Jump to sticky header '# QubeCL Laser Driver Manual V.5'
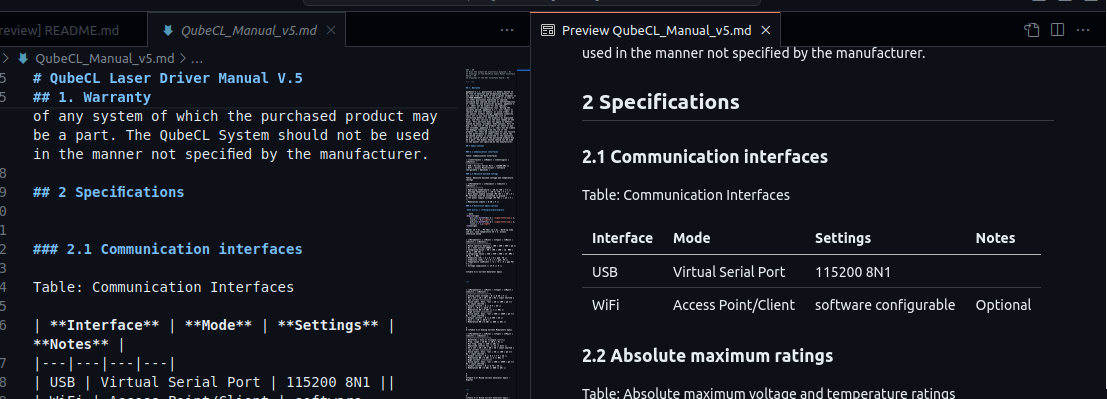1107x399 pixels. (x=168, y=78)
